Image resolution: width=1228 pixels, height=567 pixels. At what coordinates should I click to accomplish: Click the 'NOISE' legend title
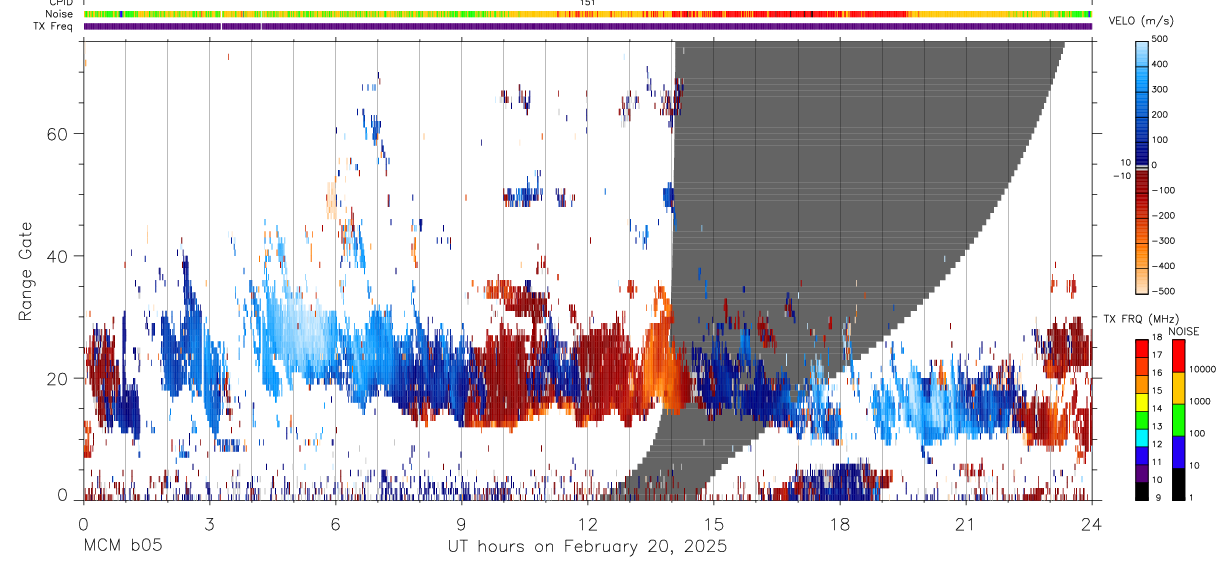tap(1184, 331)
